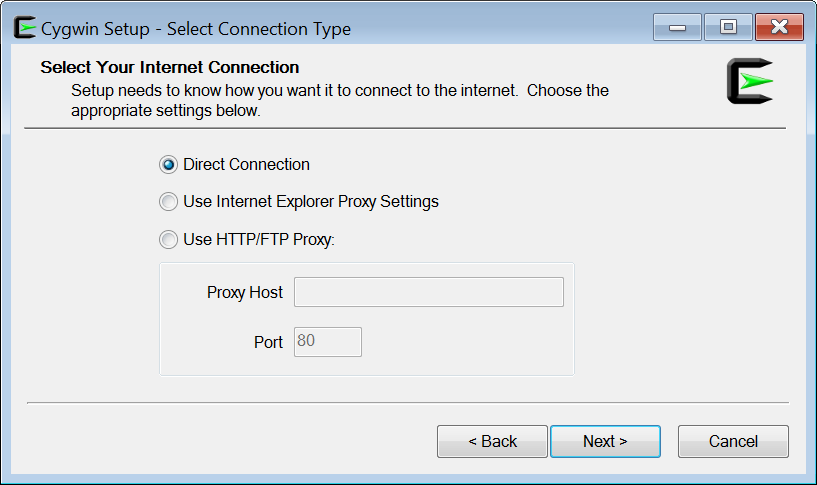Minimize the Cygwin Setup window
Viewport: 817px width, 485px height.
677,27
